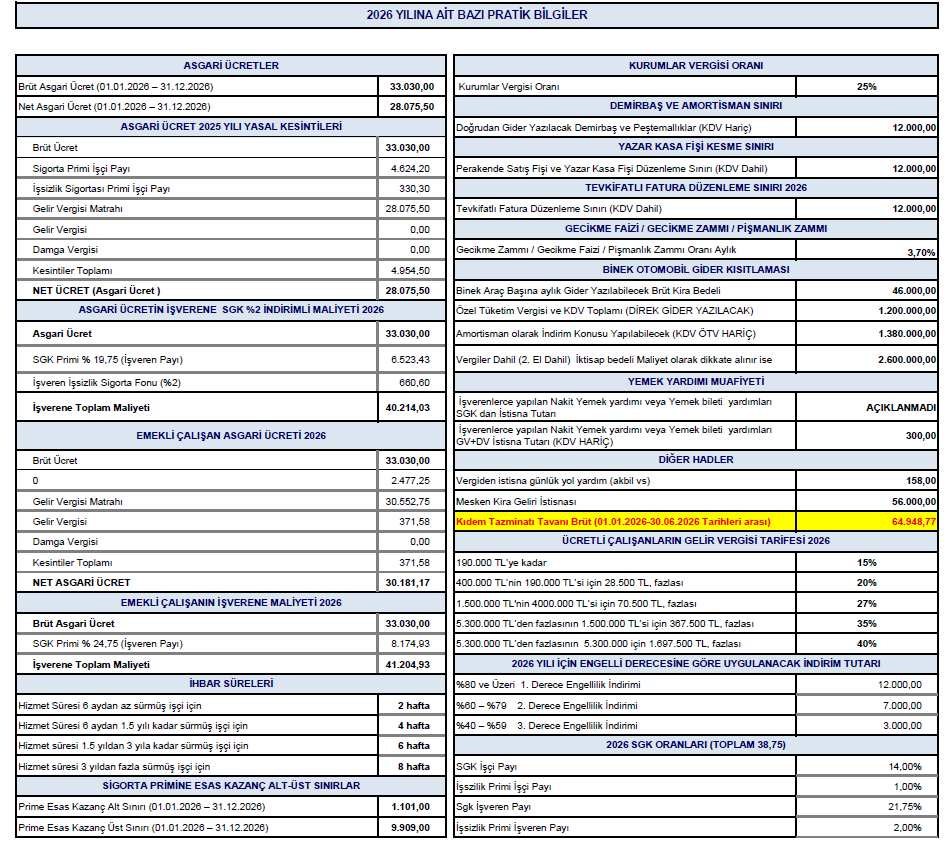950x849 pixels.
Task: Select the "İHBAR SÜRELERİ" section header
Action: pyautogui.click(x=231, y=684)
